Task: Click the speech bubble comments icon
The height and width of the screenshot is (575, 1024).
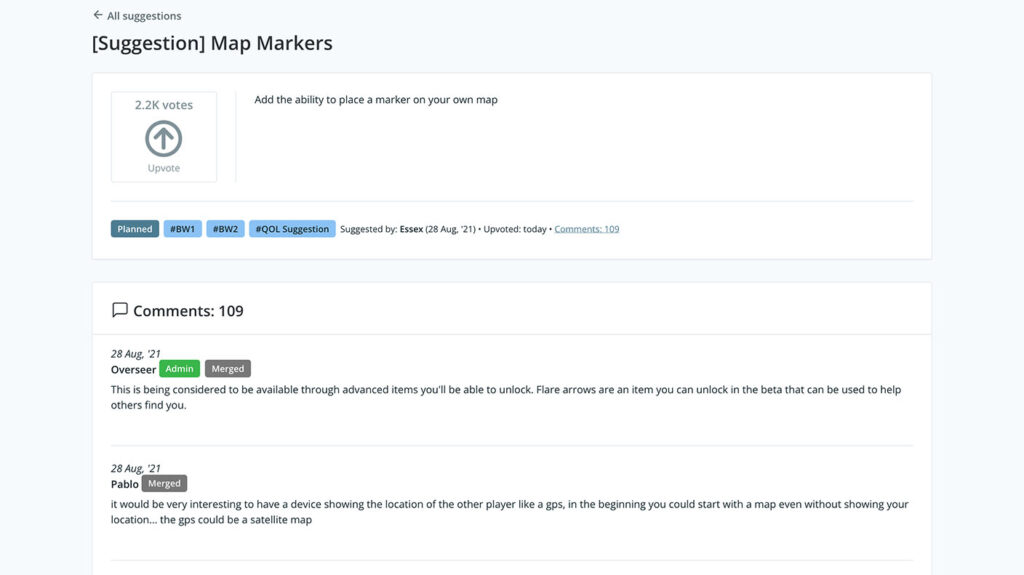Action: tap(120, 310)
